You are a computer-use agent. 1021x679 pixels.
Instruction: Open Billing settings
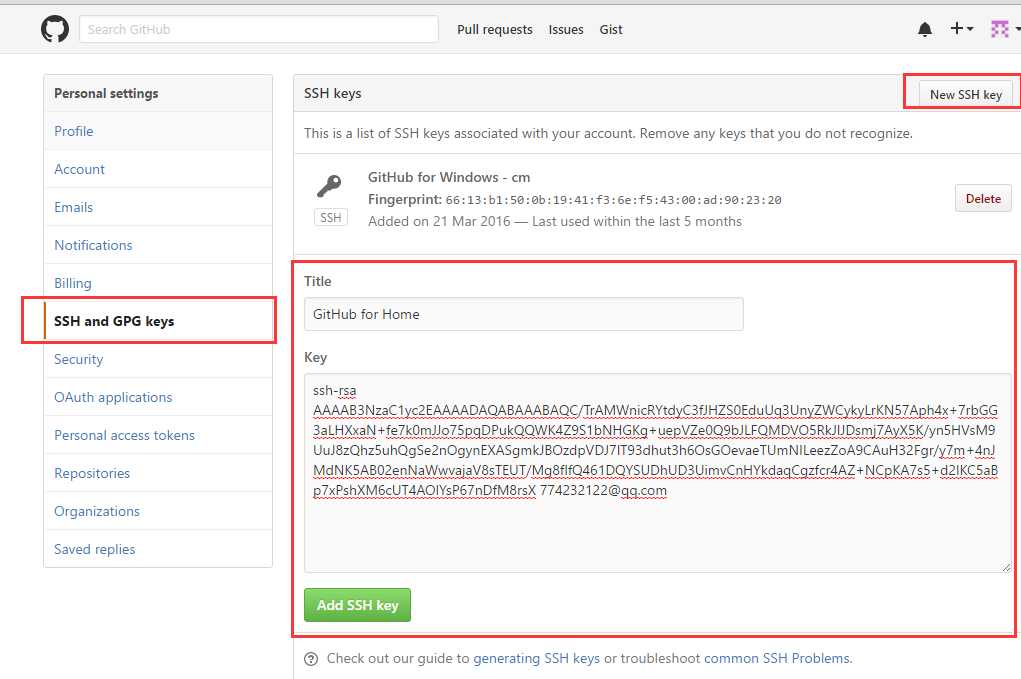[x=158, y=283]
